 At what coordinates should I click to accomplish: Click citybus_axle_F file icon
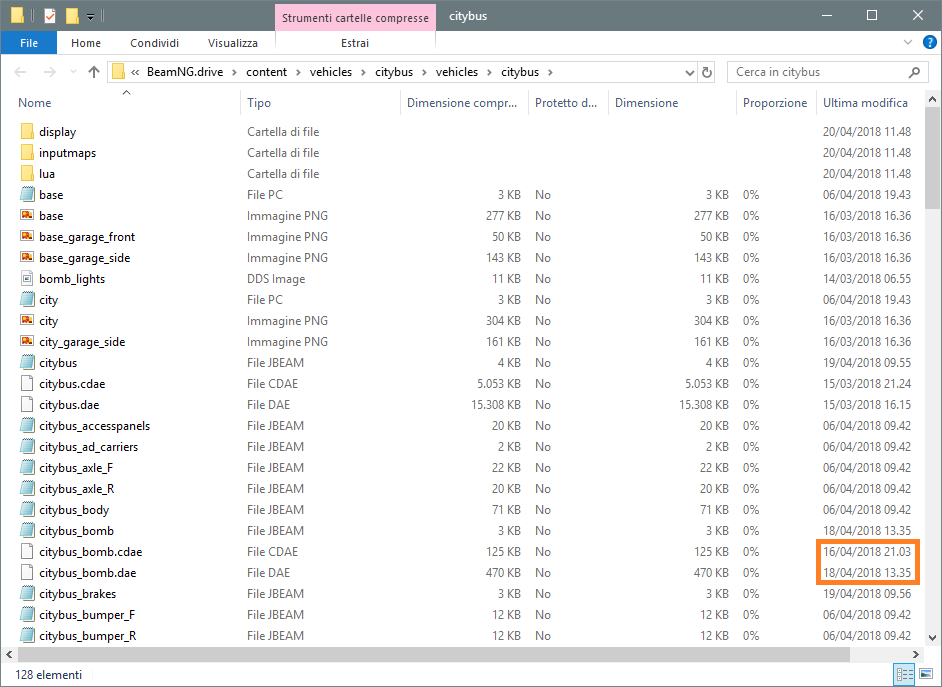[x=27, y=468]
